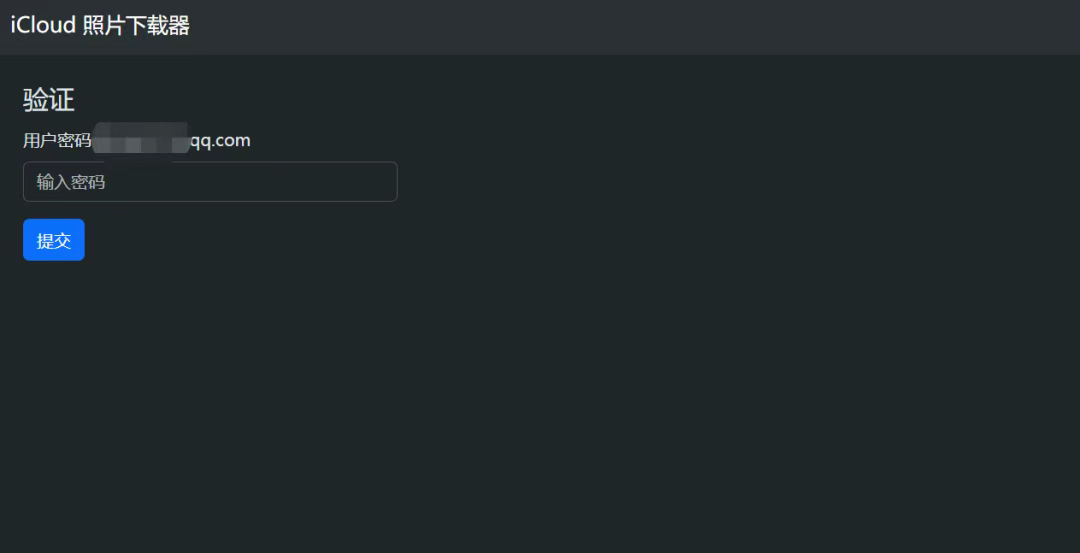Click the qq.com domain text
The height and width of the screenshot is (553, 1080).
pyautogui.click(x=220, y=141)
